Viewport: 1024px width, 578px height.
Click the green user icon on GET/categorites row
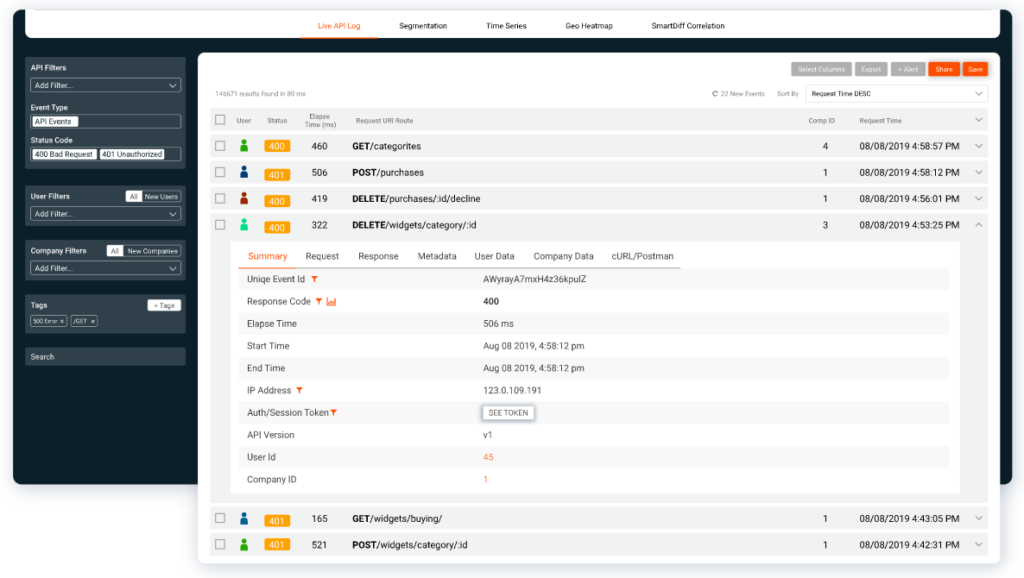pos(245,146)
